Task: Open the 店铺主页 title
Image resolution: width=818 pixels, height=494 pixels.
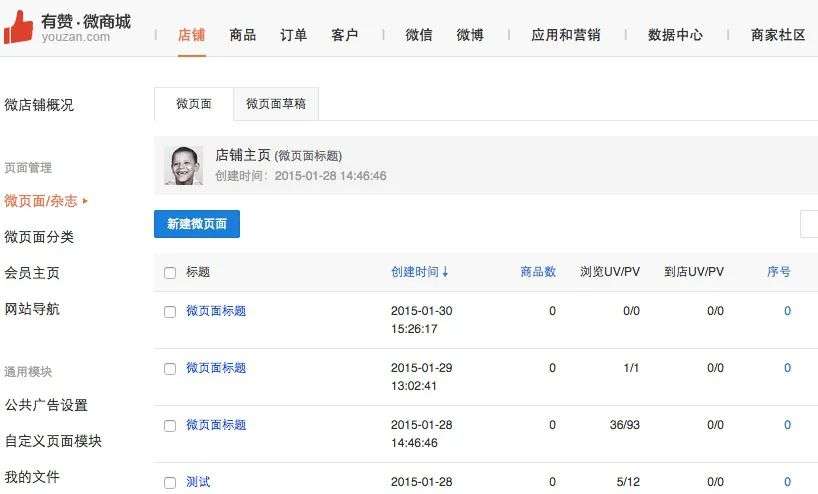Action: (243, 155)
